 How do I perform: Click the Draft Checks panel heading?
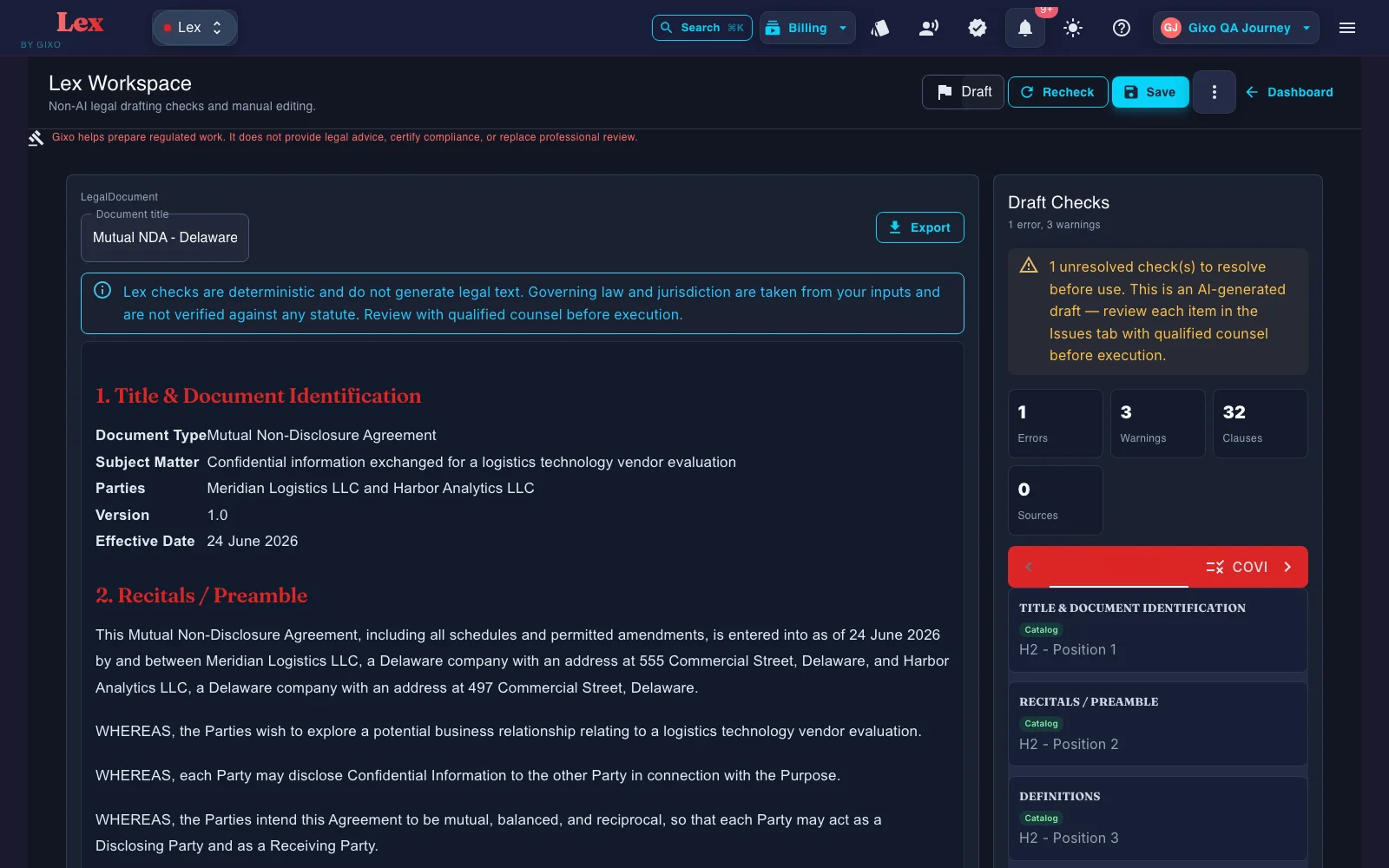click(1058, 202)
